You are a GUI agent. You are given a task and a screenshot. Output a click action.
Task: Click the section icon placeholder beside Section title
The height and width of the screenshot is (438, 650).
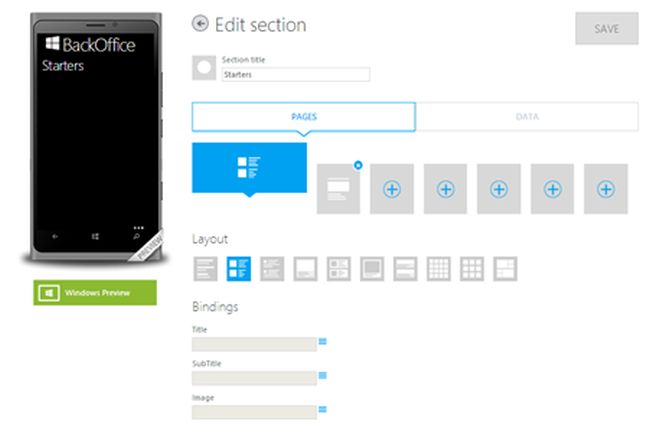coord(204,68)
